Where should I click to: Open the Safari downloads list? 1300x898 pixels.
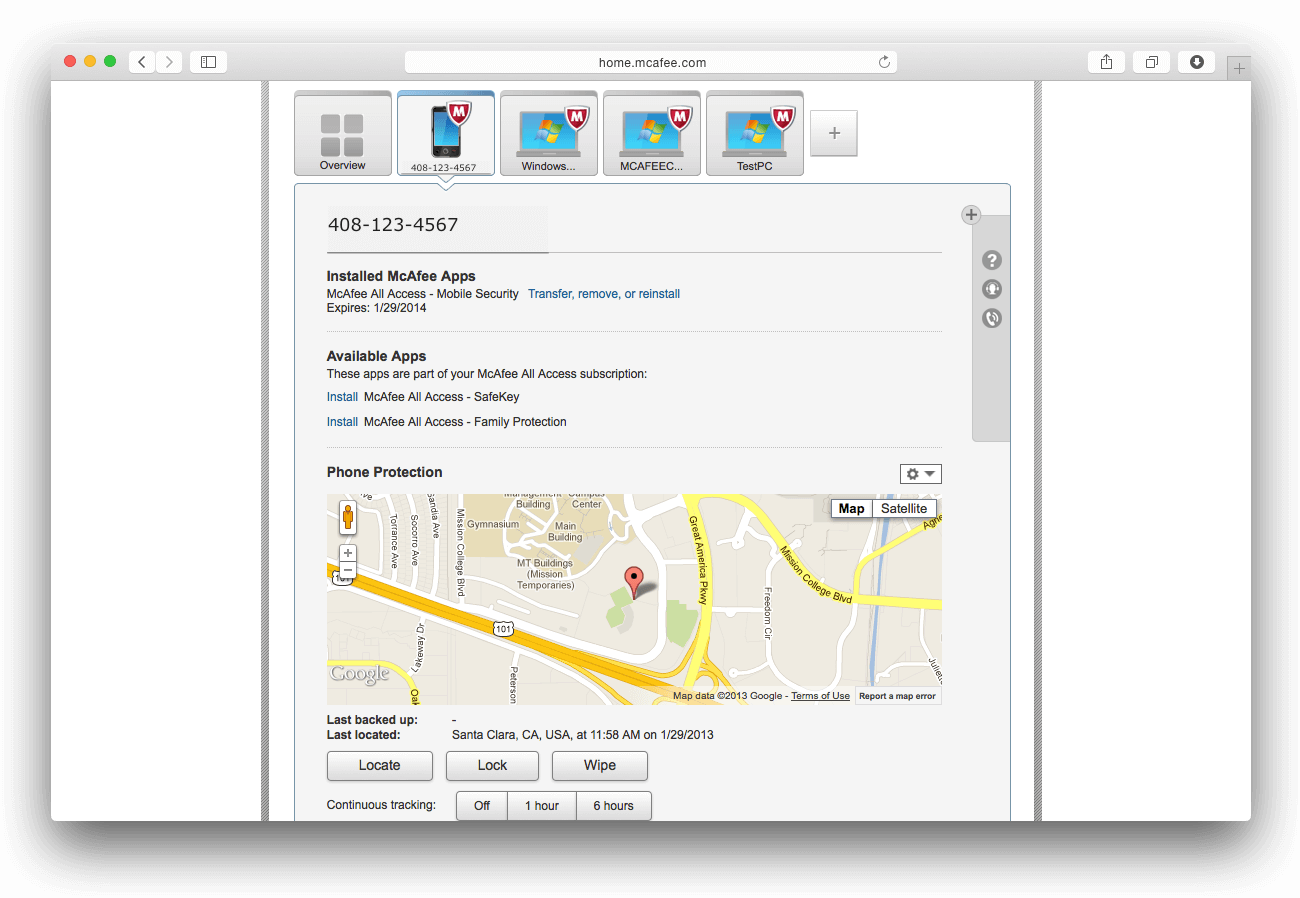click(1197, 62)
